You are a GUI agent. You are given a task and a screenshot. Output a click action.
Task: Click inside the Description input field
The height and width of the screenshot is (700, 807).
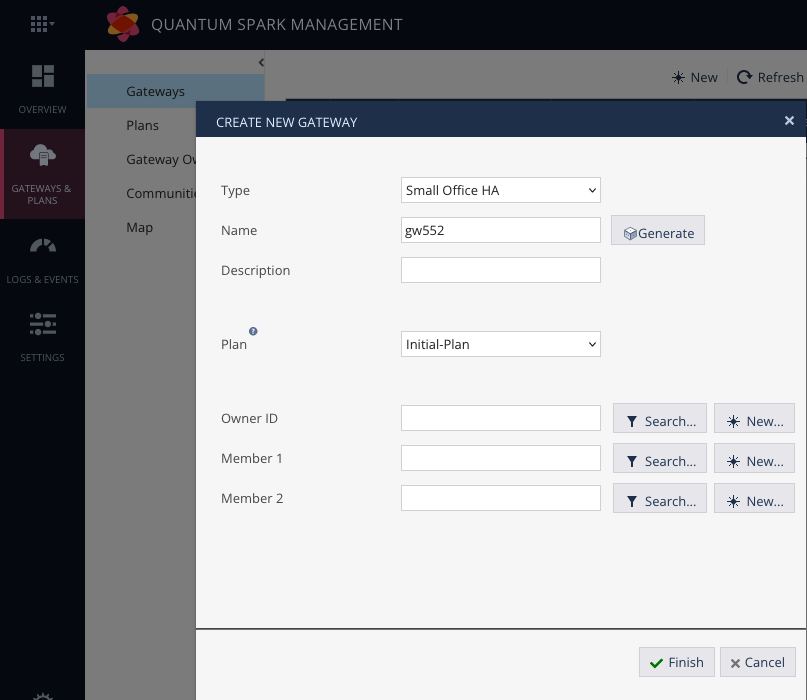(x=500, y=269)
